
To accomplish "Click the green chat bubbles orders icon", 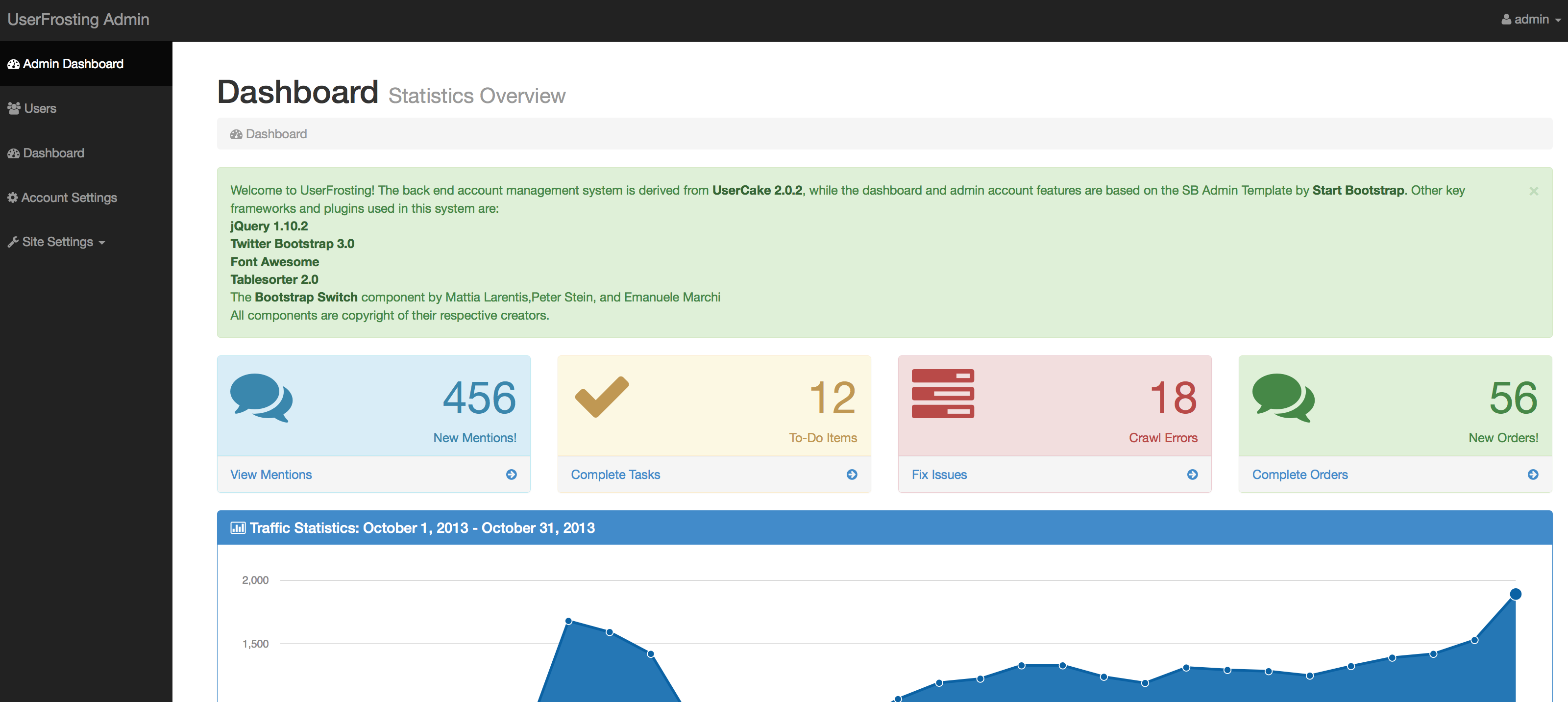I will pyautogui.click(x=1283, y=397).
